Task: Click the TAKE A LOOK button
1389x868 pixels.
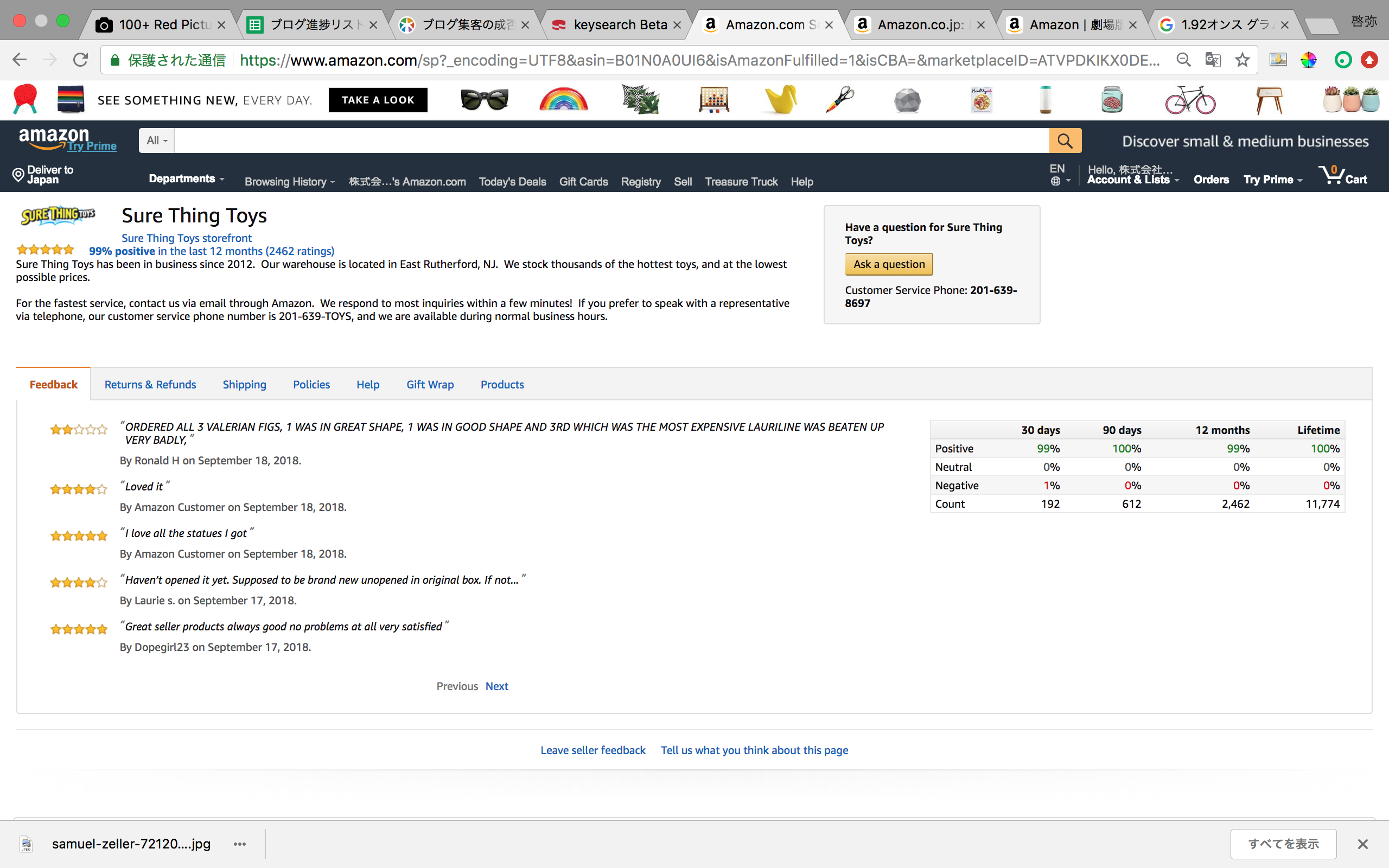Action: [x=378, y=100]
